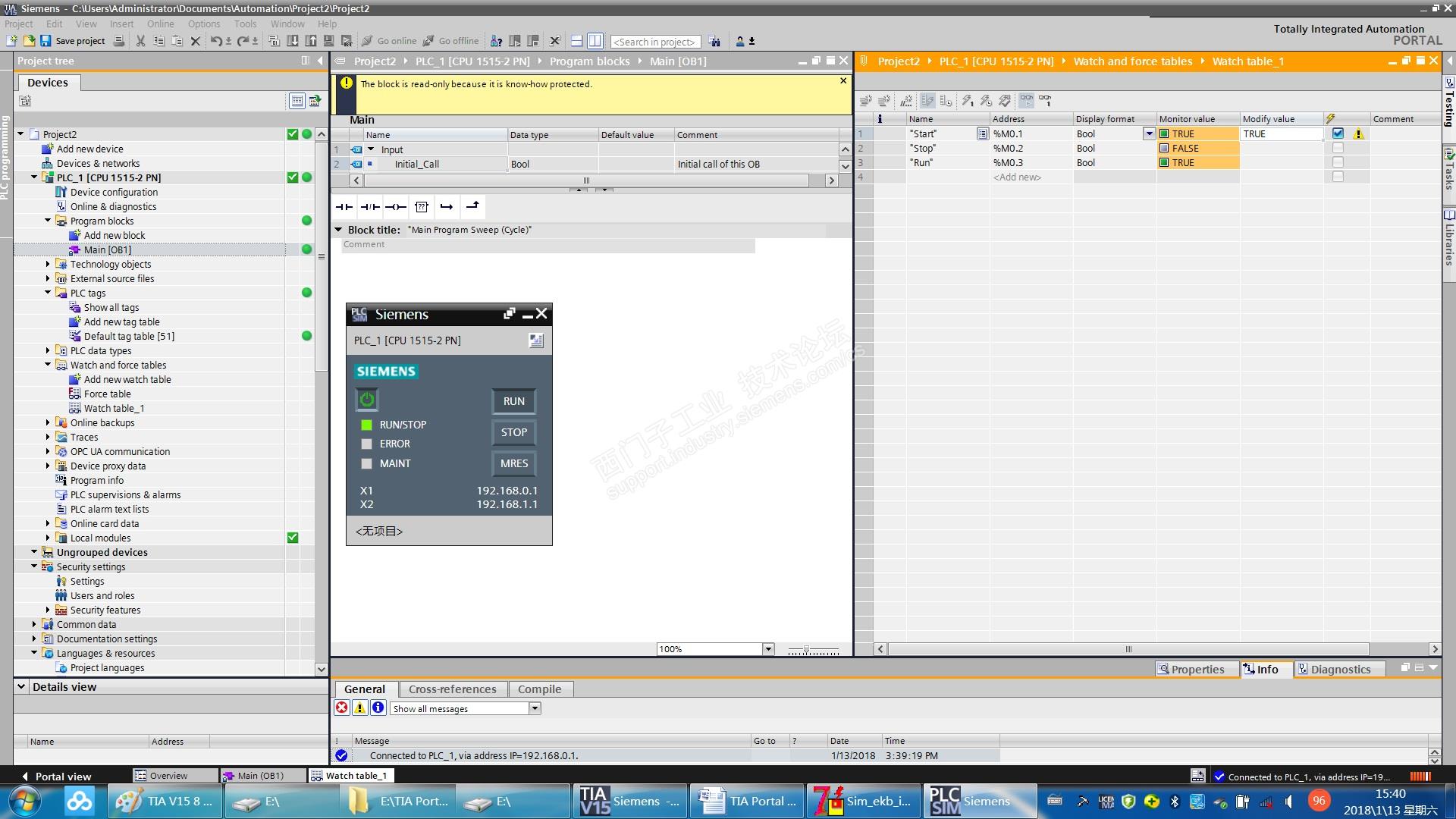This screenshot has height=819, width=1456.
Task: Expand the Traces tree node
Action: [x=48, y=437]
